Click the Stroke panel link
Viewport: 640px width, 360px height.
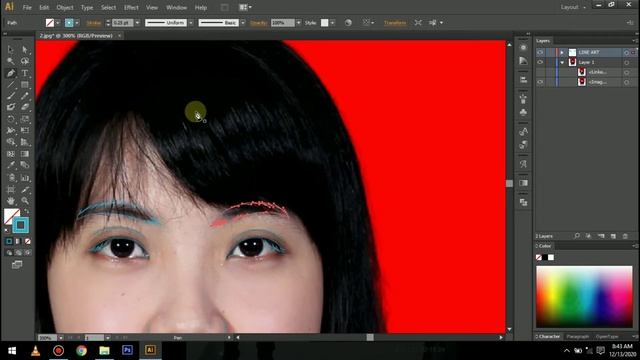coord(93,23)
